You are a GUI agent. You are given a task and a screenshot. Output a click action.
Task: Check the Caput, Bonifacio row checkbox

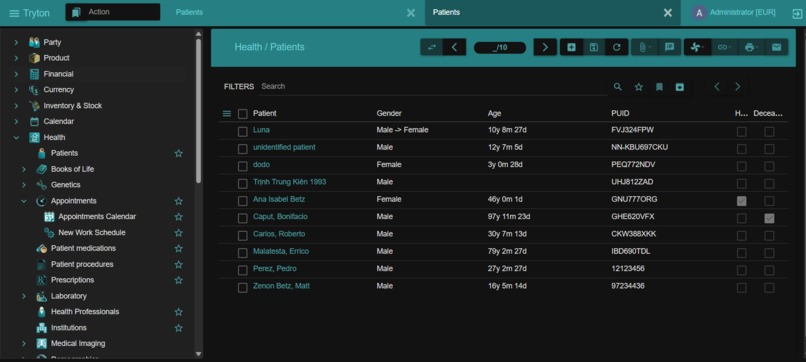(243, 218)
